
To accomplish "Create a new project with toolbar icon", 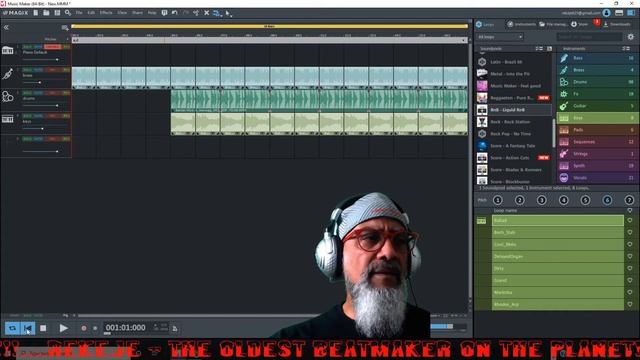I will coord(36,13).
